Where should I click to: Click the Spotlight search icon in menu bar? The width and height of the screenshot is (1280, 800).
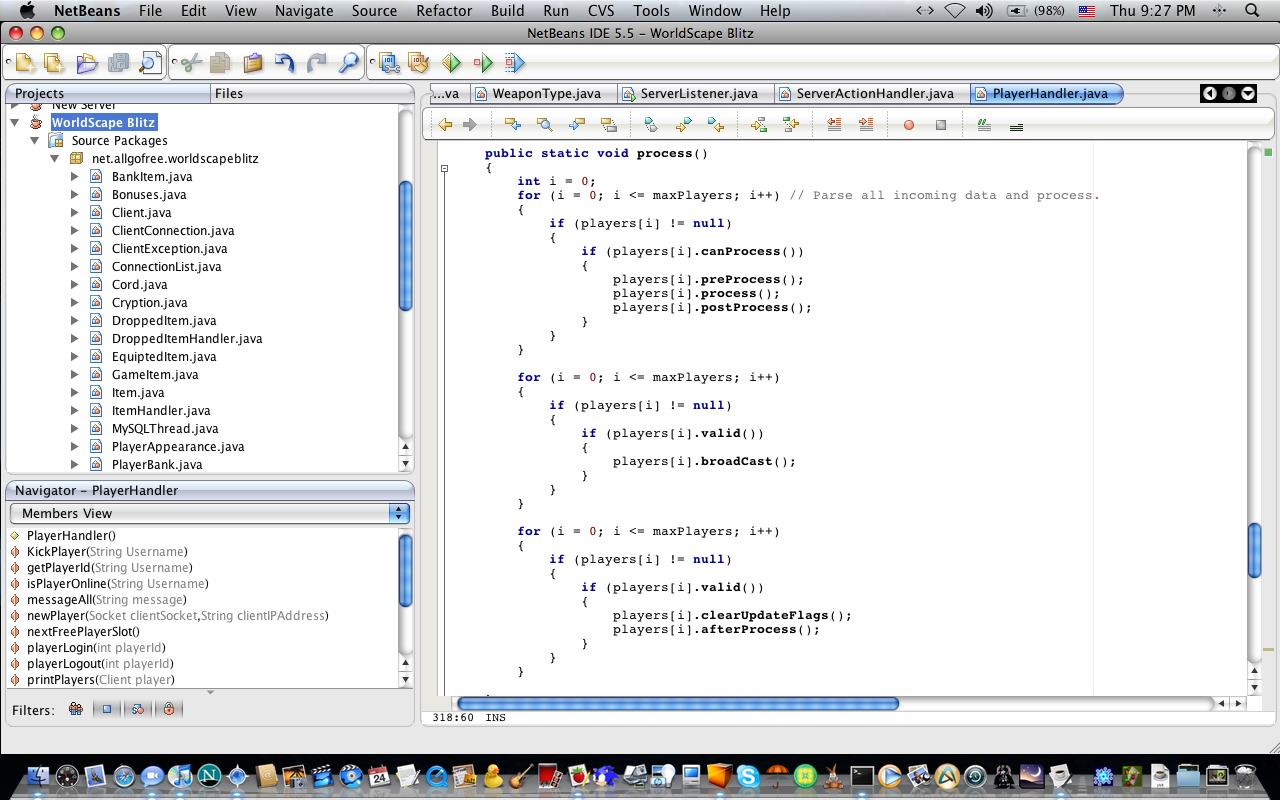click(x=1252, y=10)
